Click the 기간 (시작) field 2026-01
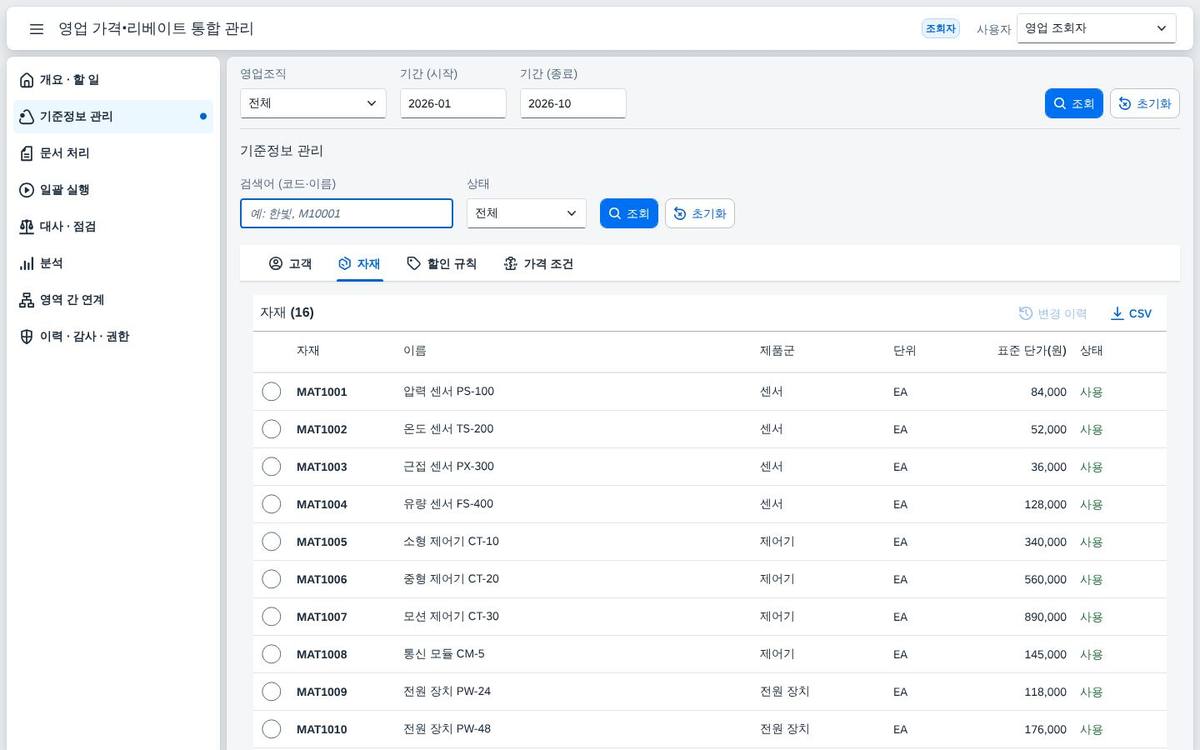The image size is (1200, 750). click(x=453, y=103)
